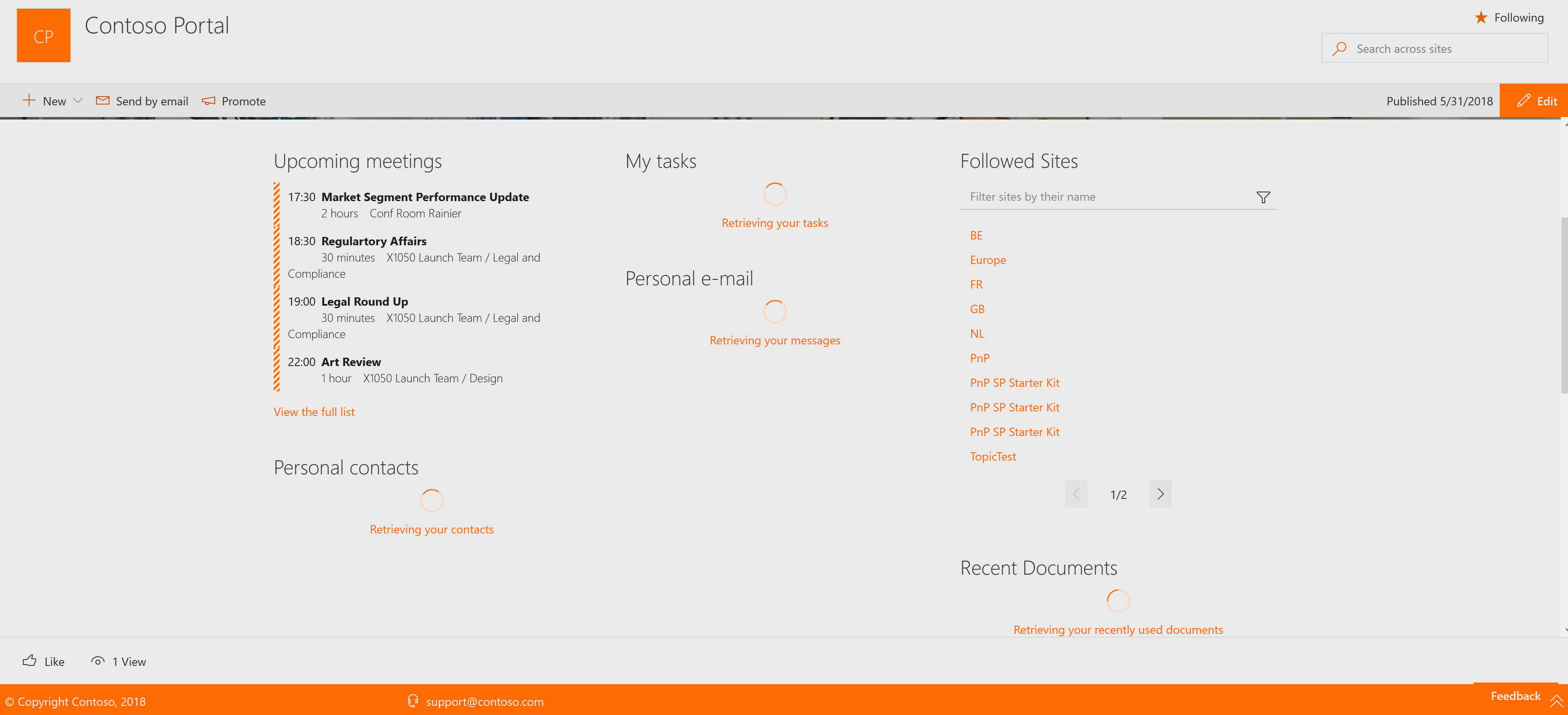Click the Personal e-mail heading

(x=689, y=279)
